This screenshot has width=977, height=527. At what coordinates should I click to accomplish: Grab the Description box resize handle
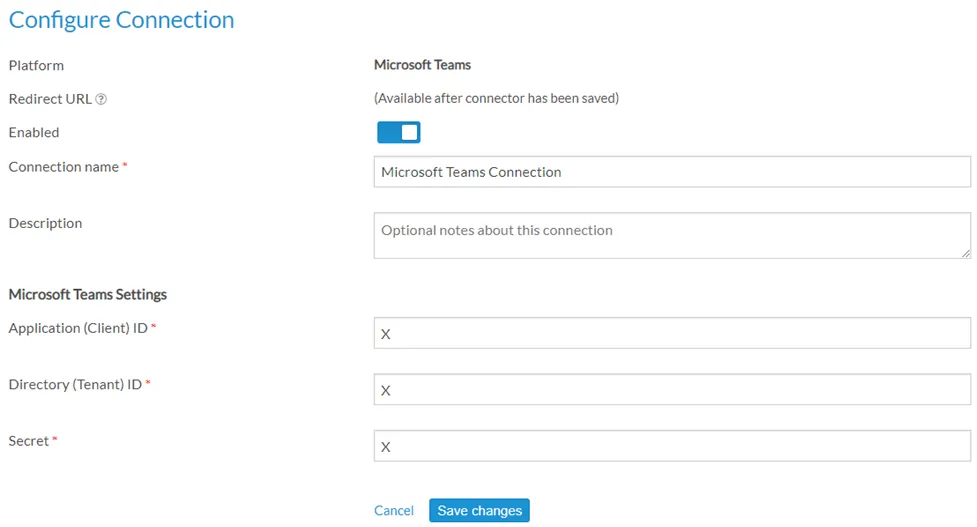[x=965, y=253]
